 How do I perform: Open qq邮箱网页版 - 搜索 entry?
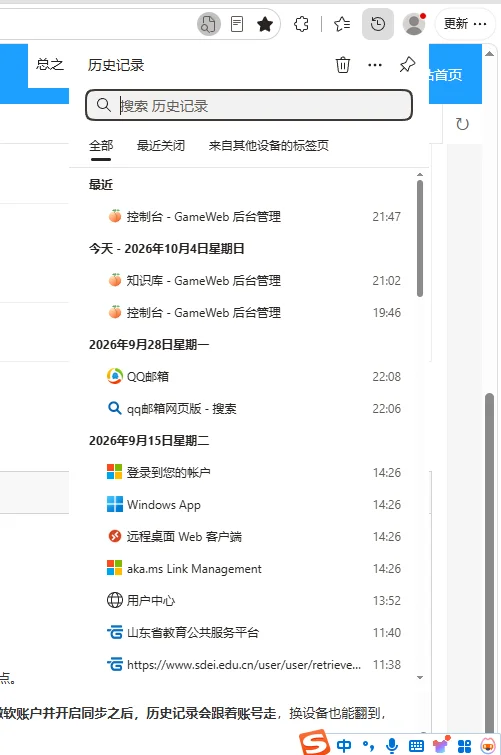tap(249, 409)
